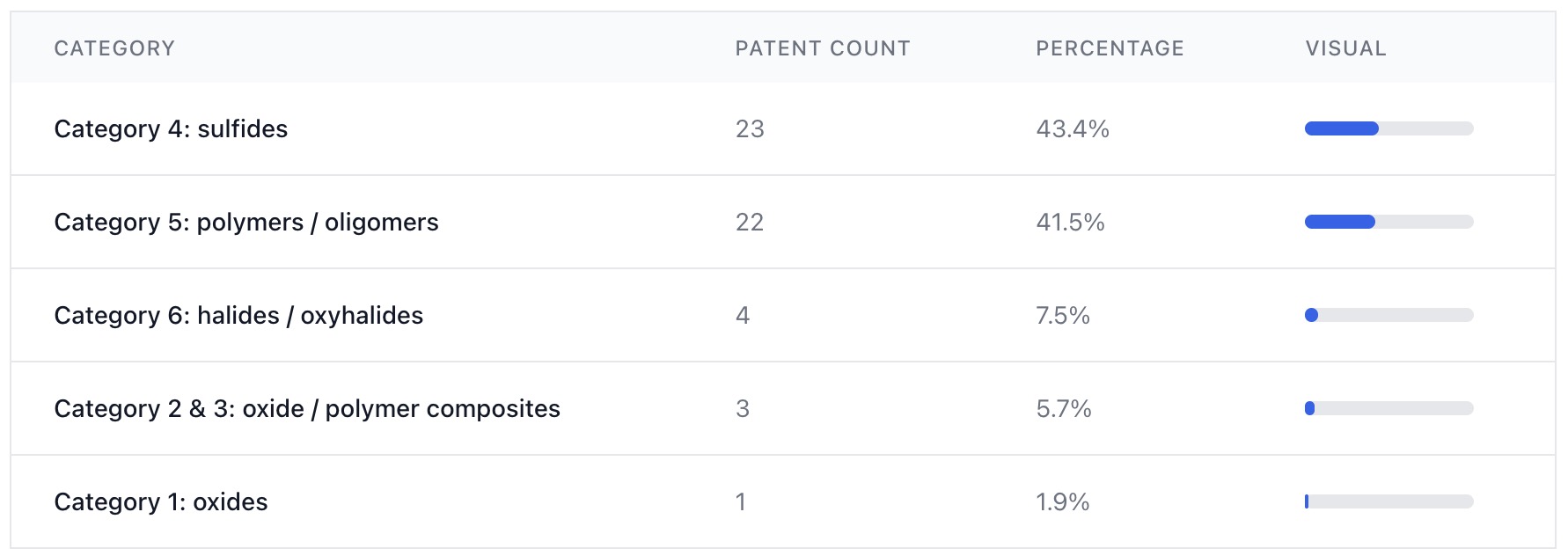Select the Category 1: oxides label
This screenshot has width=1568, height=556.
tap(161, 502)
